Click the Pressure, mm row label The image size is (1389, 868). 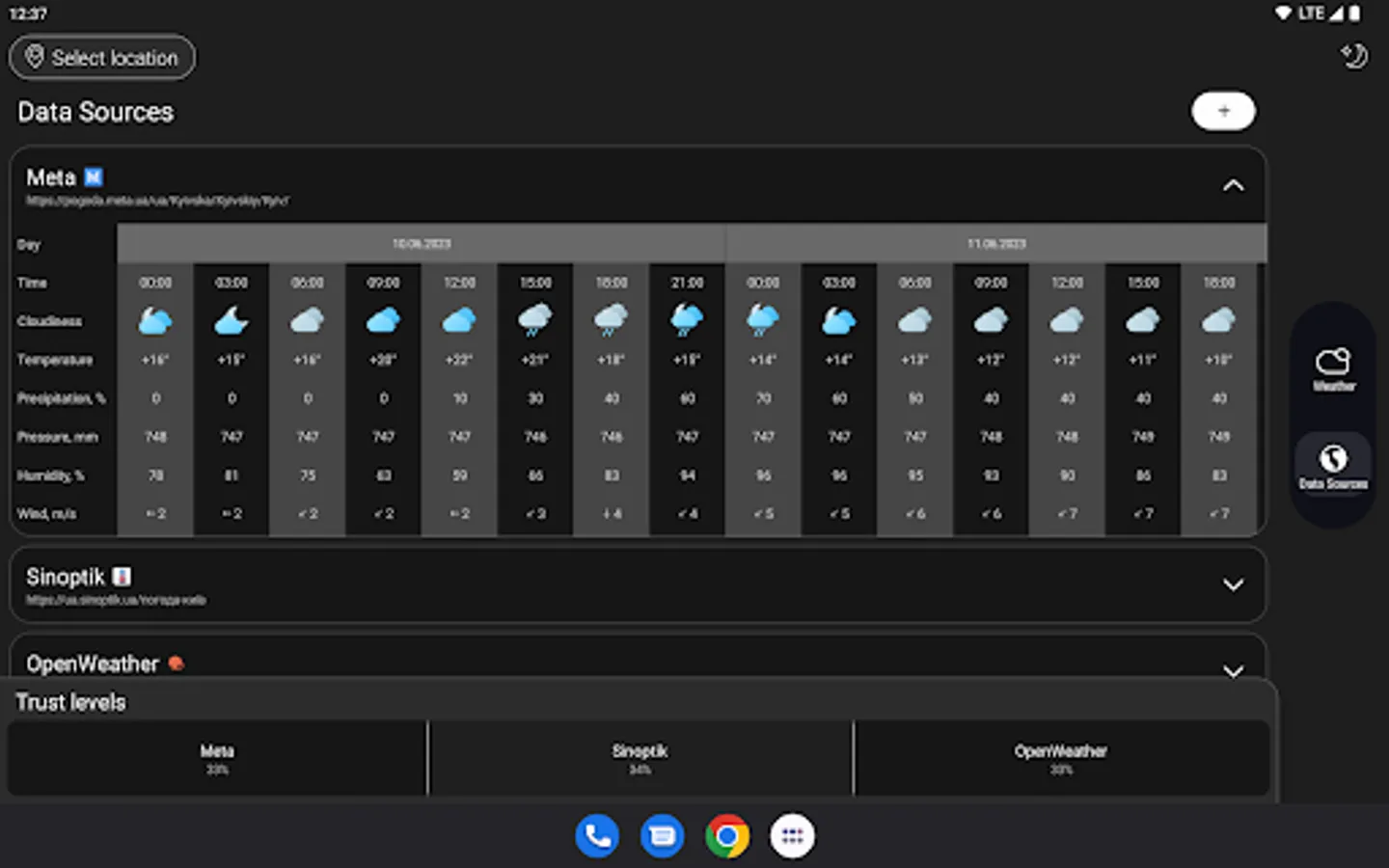coord(57,437)
